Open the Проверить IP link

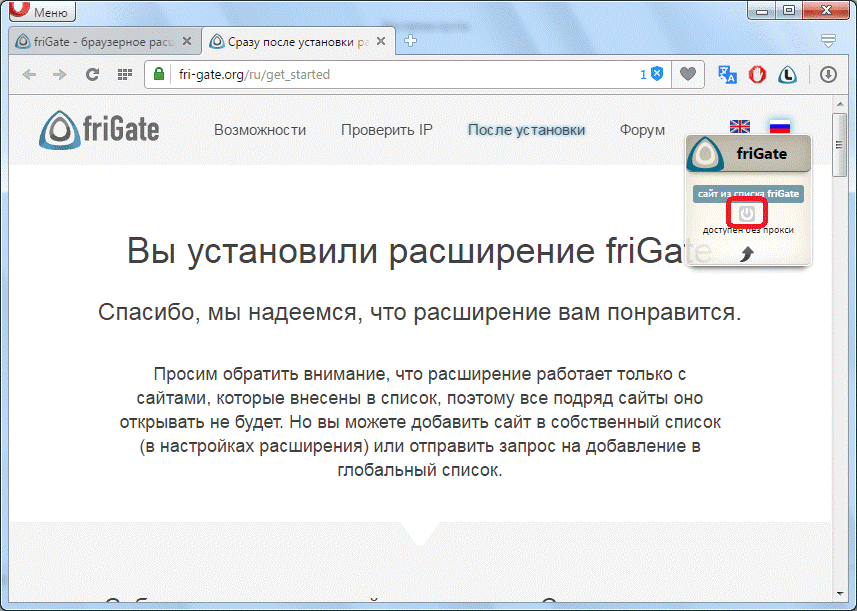pos(386,130)
